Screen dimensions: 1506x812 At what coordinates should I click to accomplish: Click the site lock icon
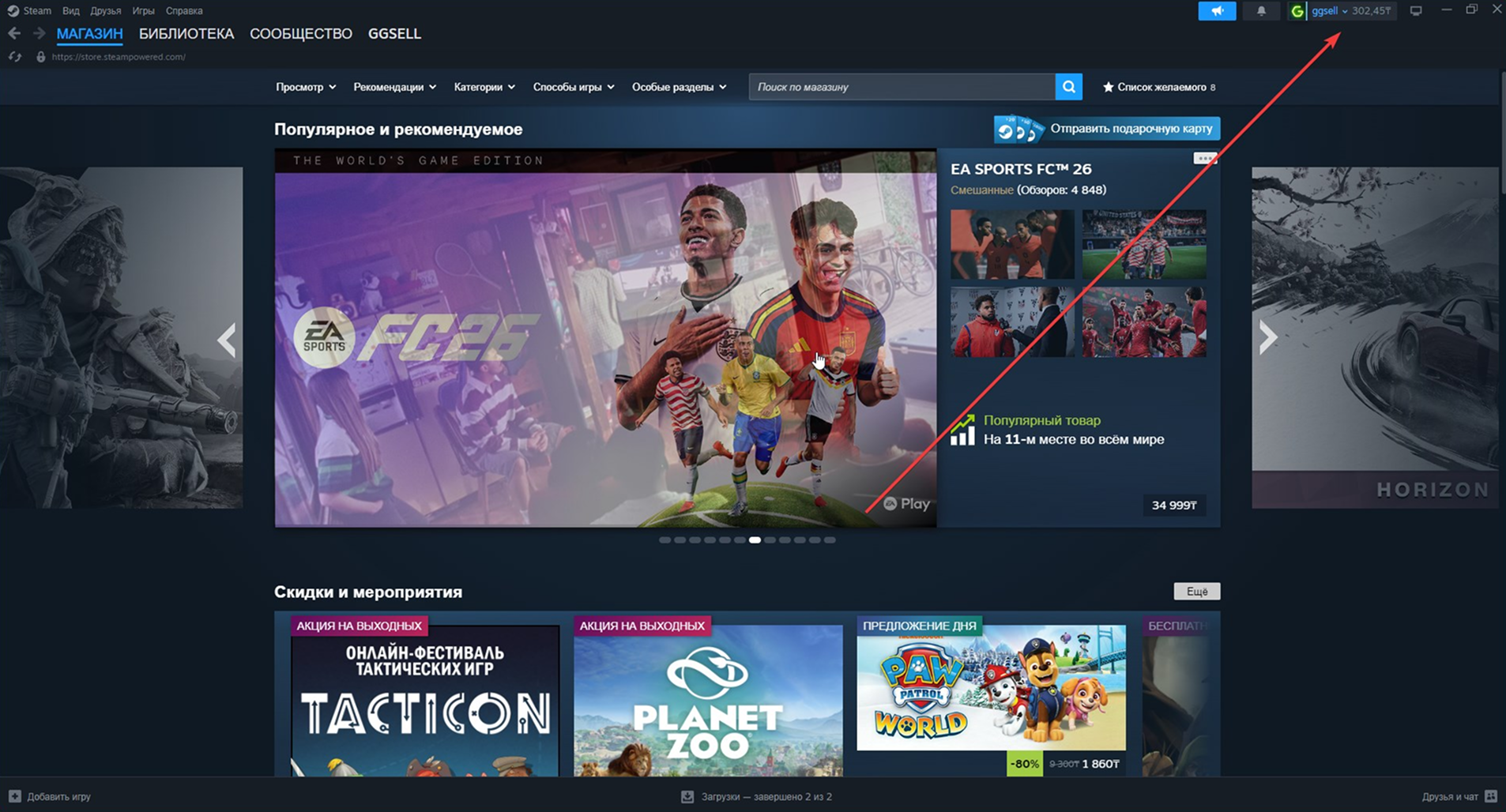coord(41,57)
